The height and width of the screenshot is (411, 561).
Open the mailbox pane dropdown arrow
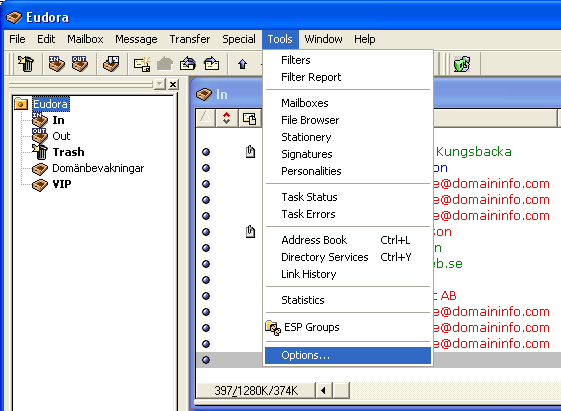click(x=160, y=84)
